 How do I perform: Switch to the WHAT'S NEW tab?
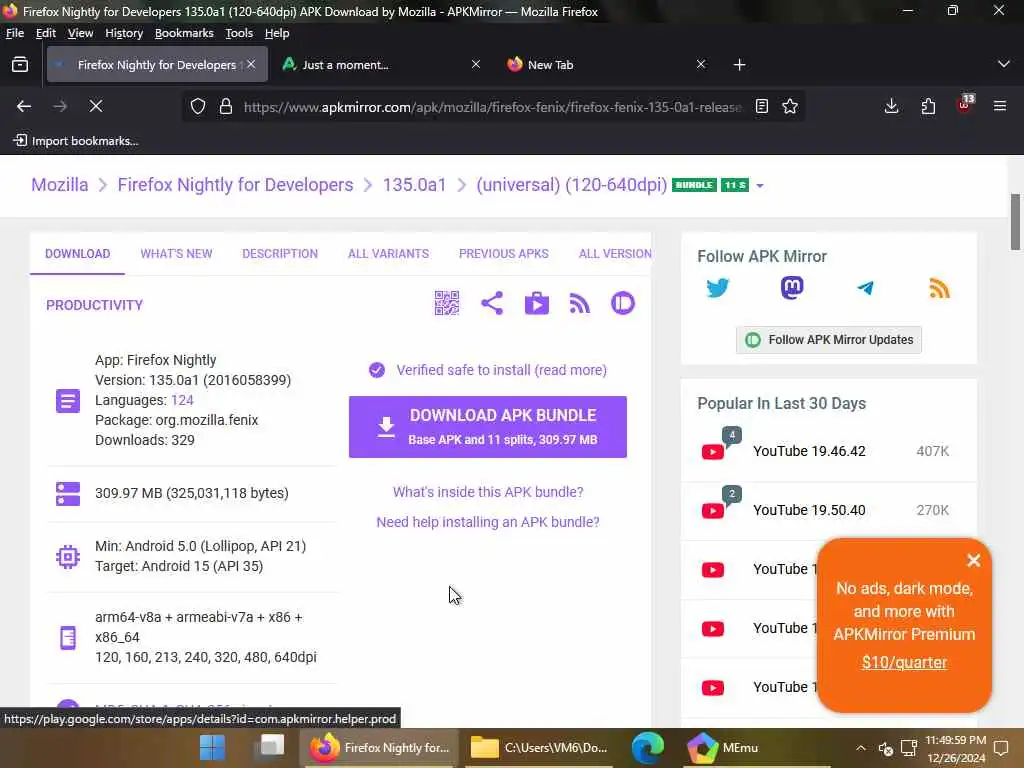[x=176, y=253]
